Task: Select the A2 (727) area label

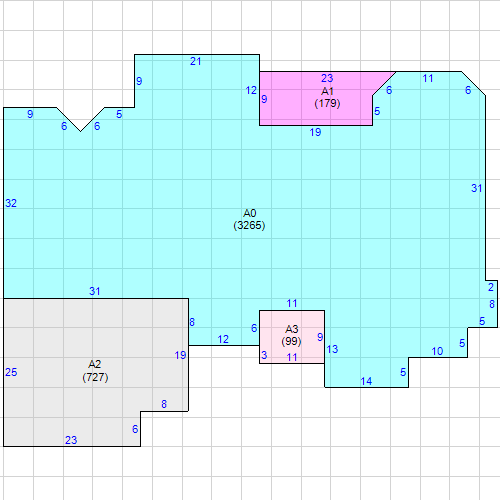Action: coord(95,371)
